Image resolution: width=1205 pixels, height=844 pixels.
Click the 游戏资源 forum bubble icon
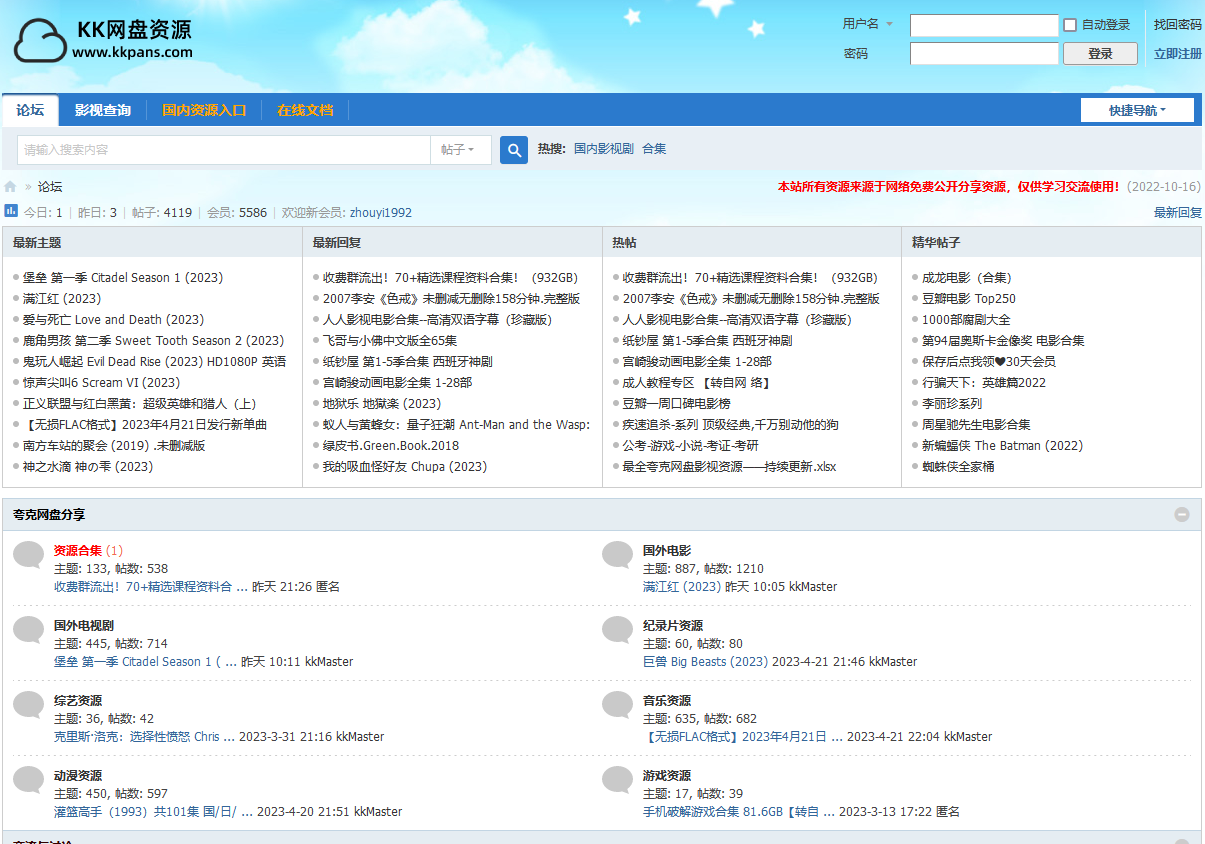tap(618, 781)
